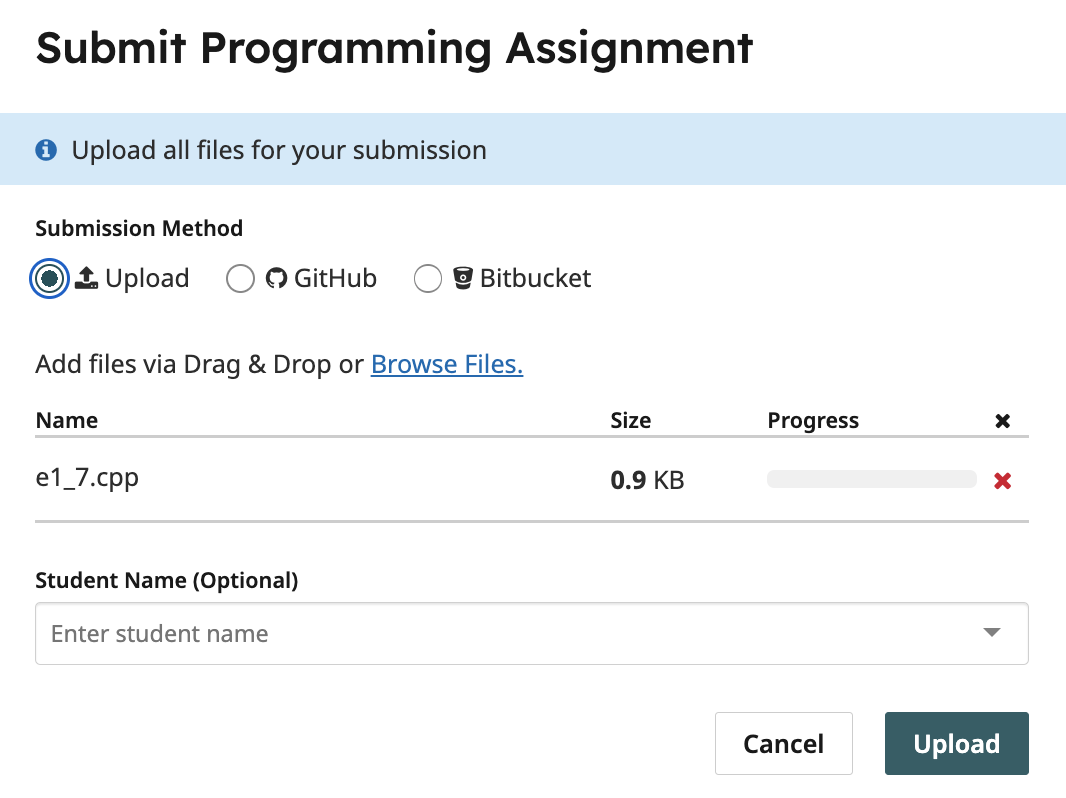Select the Bitbucket radio button
The image size is (1066, 798).
click(428, 279)
